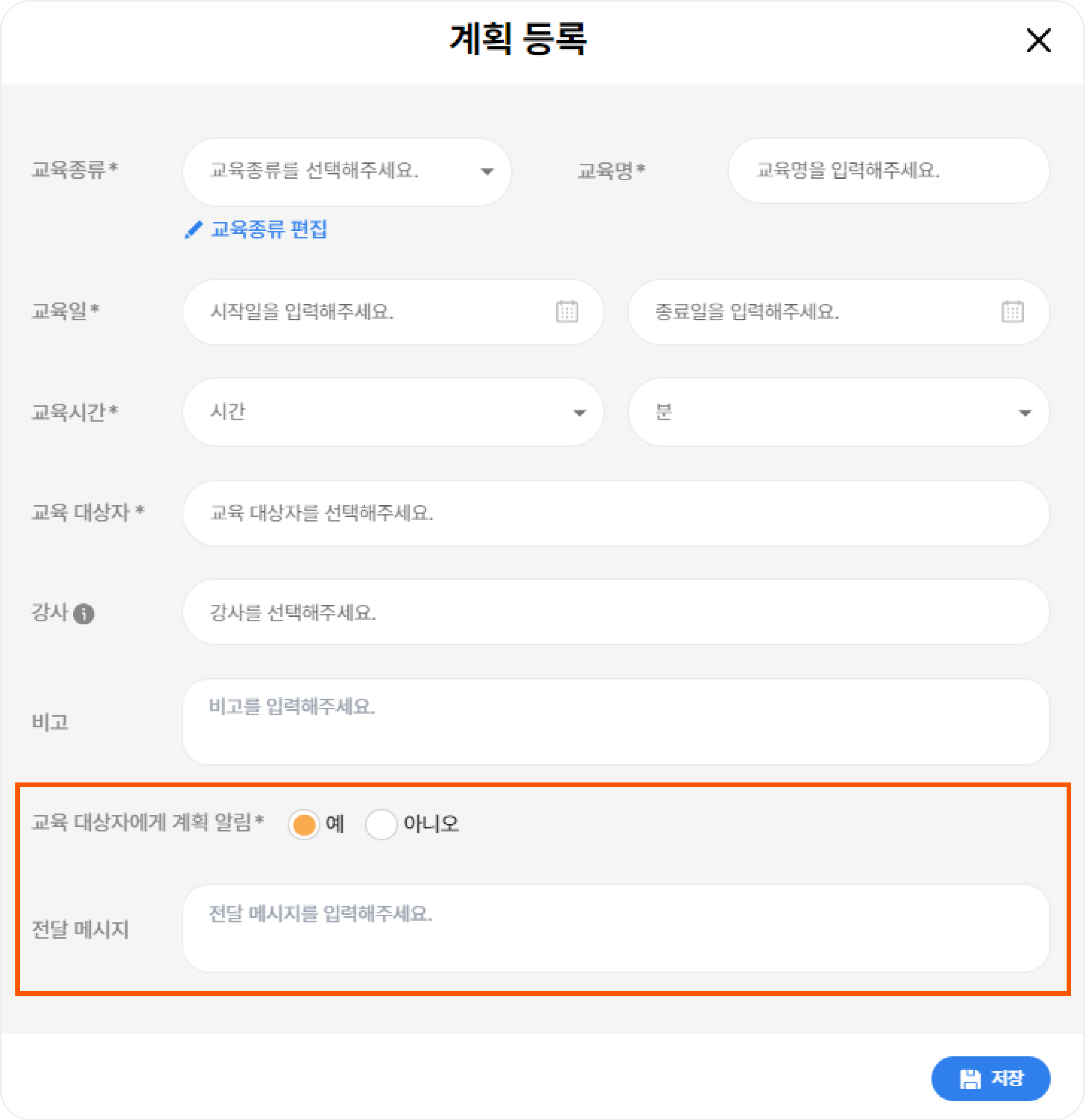Click the pencil icon beside 교육종류 편집
Viewport: 1085px width, 1120px height.
click(193, 230)
